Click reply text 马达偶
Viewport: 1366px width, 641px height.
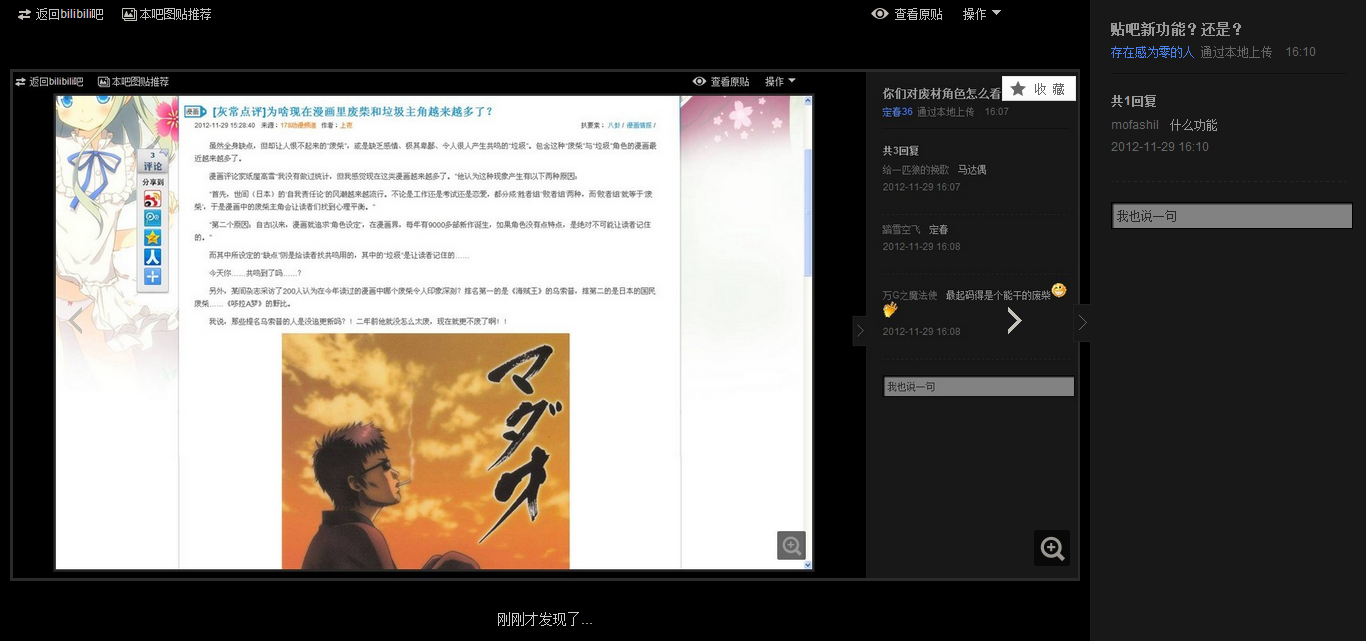click(972, 170)
